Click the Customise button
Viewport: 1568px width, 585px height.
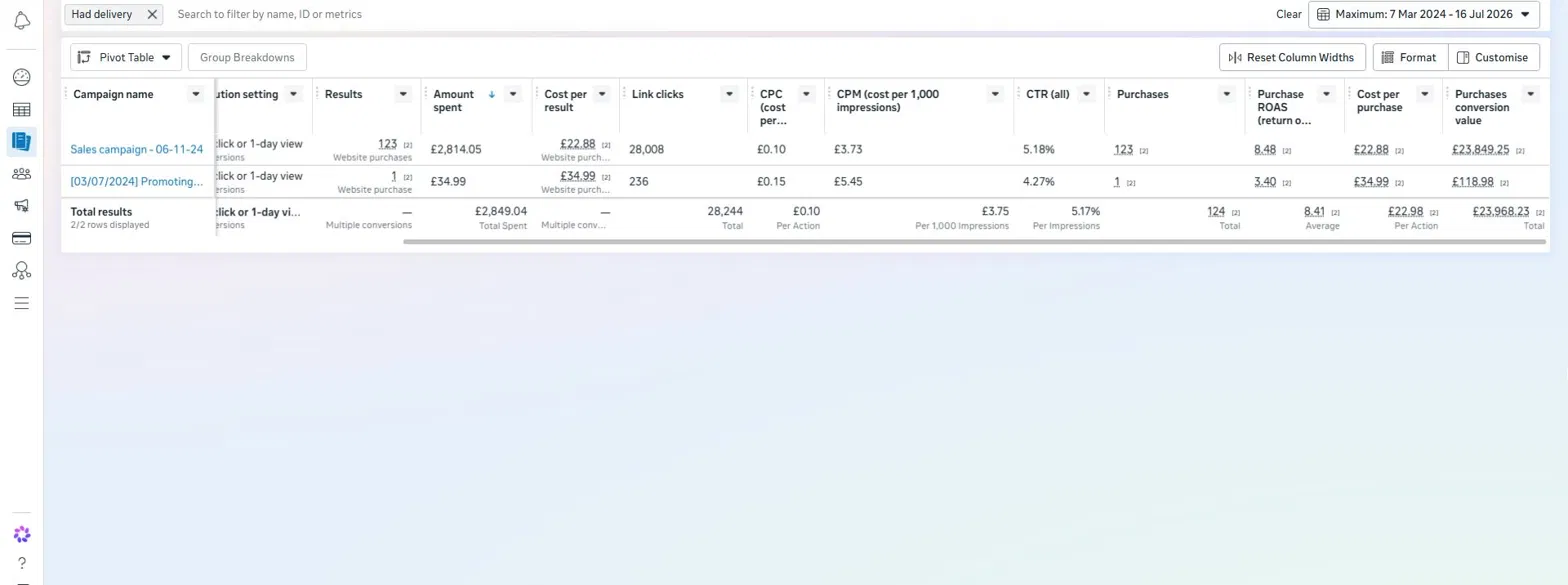(x=1494, y=57)
